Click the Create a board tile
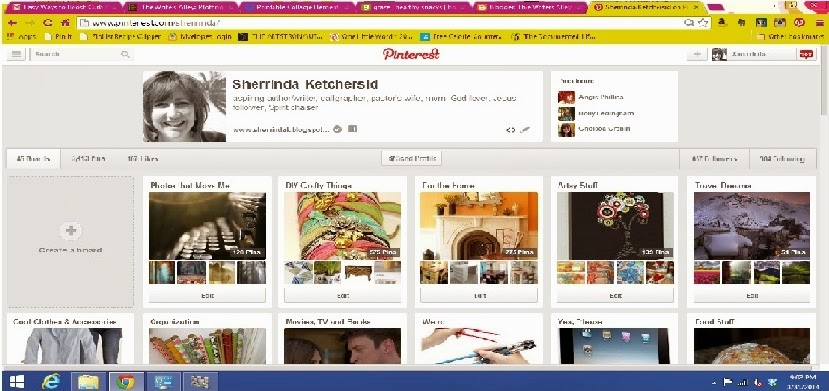829x391 pixels. [71, 242]
